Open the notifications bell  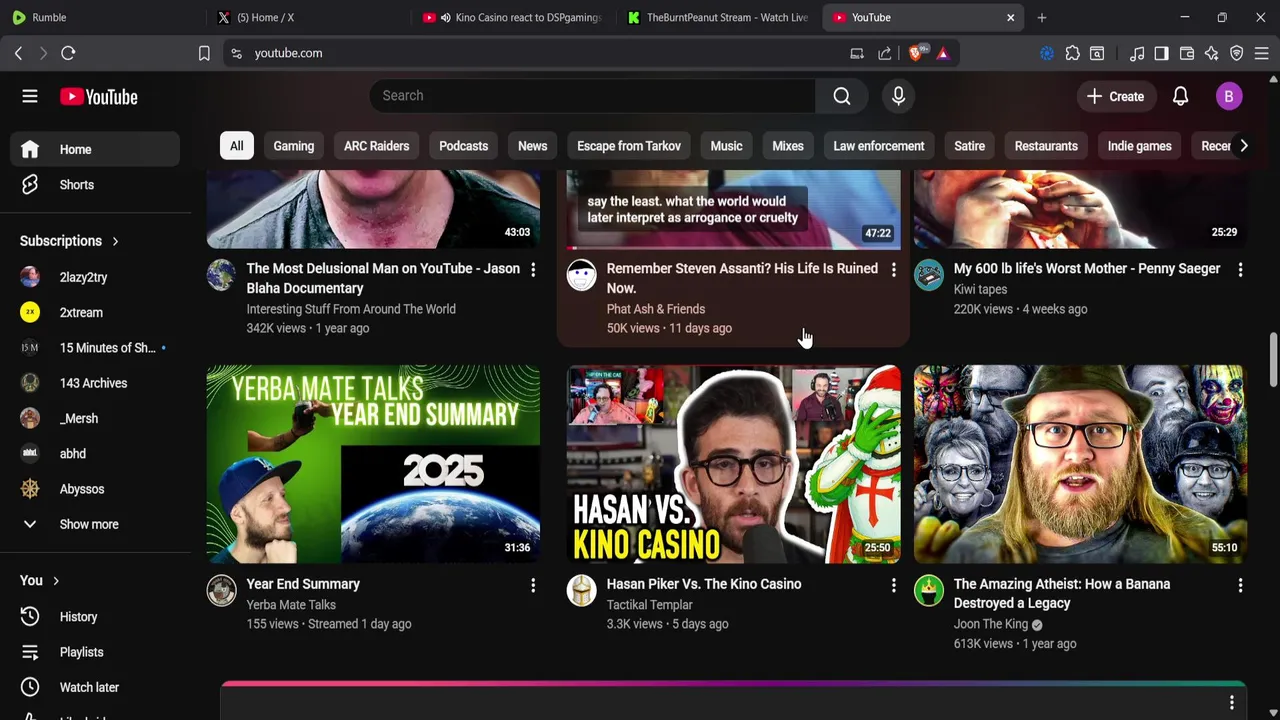[1180, 96]
